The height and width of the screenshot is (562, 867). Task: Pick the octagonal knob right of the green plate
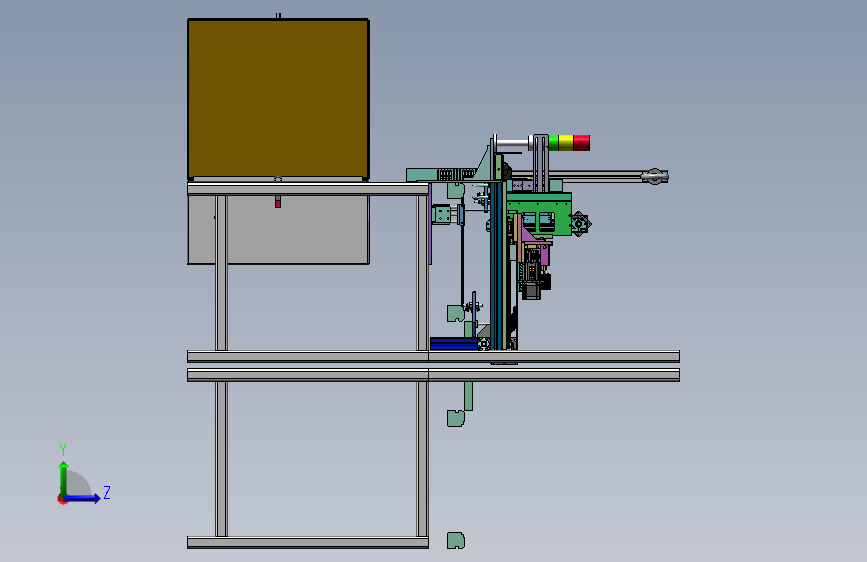[579, 224]
